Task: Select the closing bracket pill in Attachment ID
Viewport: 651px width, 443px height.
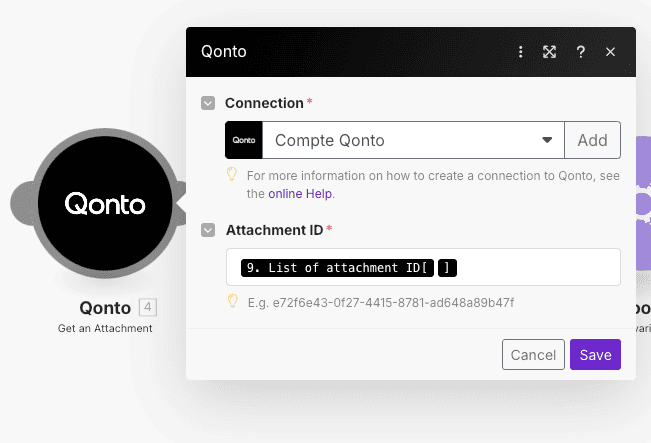Action: 447,268
